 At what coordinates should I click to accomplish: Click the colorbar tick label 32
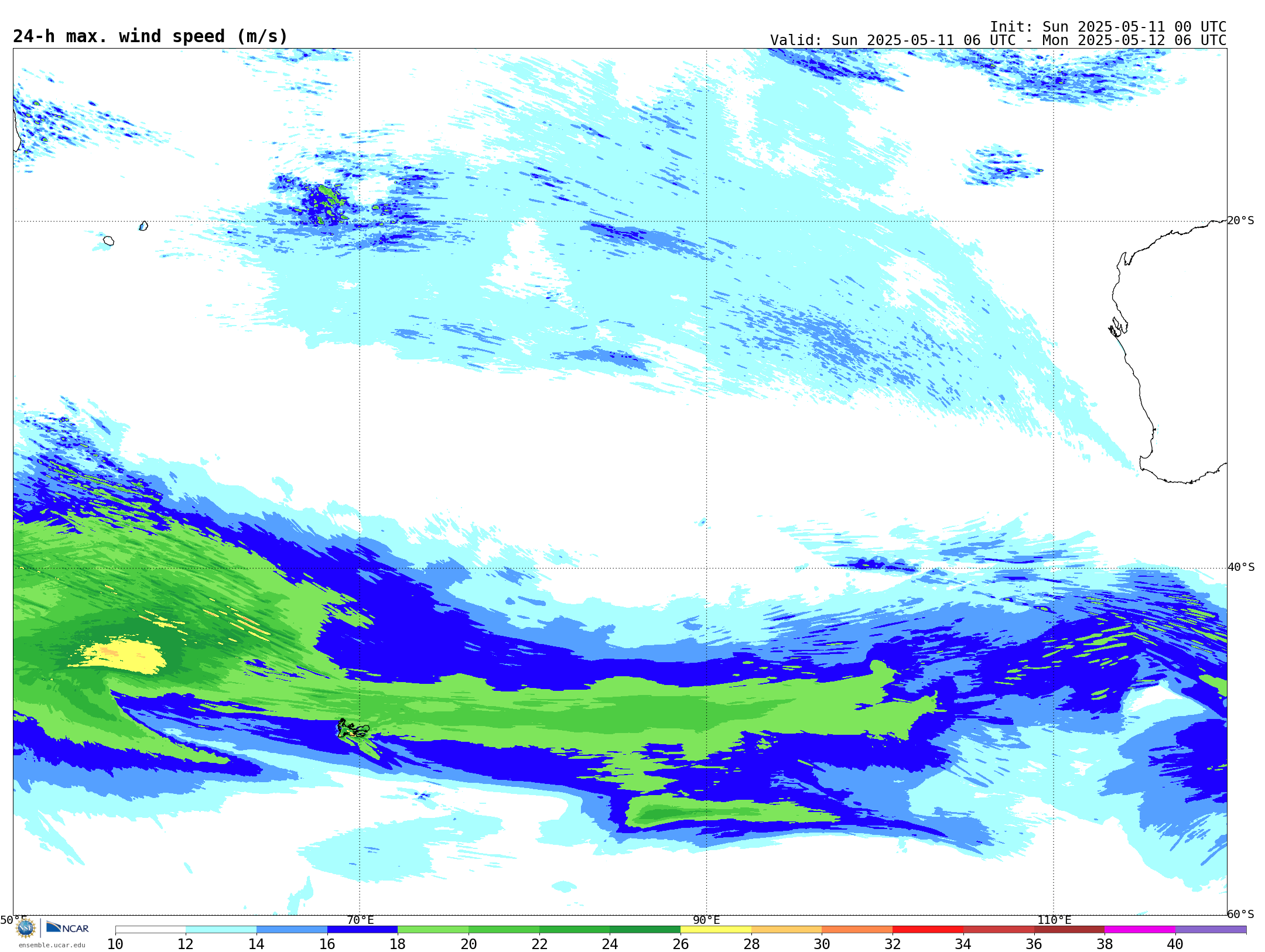point(893,944)
